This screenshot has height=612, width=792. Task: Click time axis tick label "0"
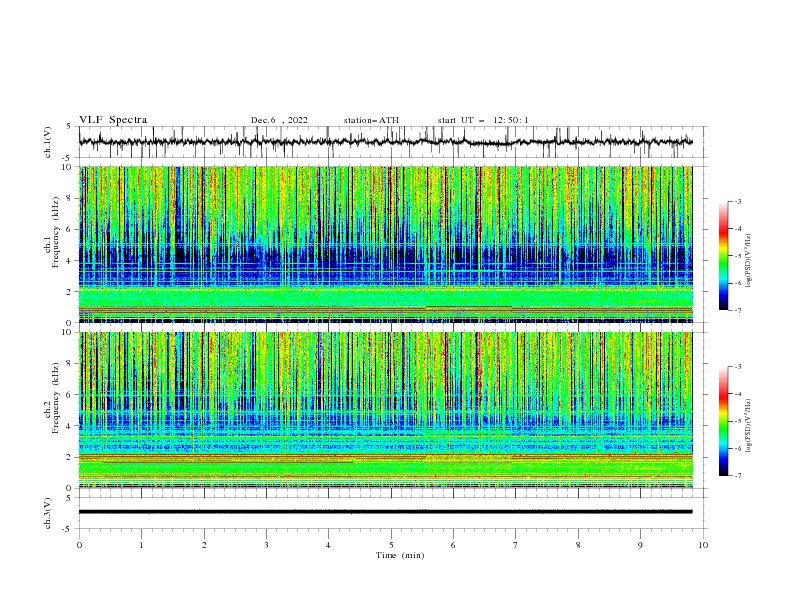(79, 545)
